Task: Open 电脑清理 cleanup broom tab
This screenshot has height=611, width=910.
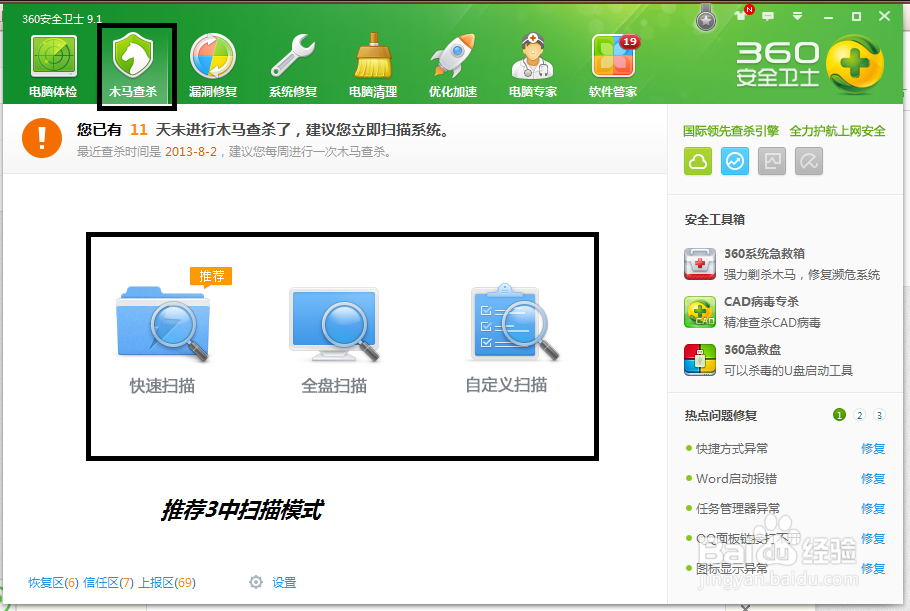Action: click(373, 66)
